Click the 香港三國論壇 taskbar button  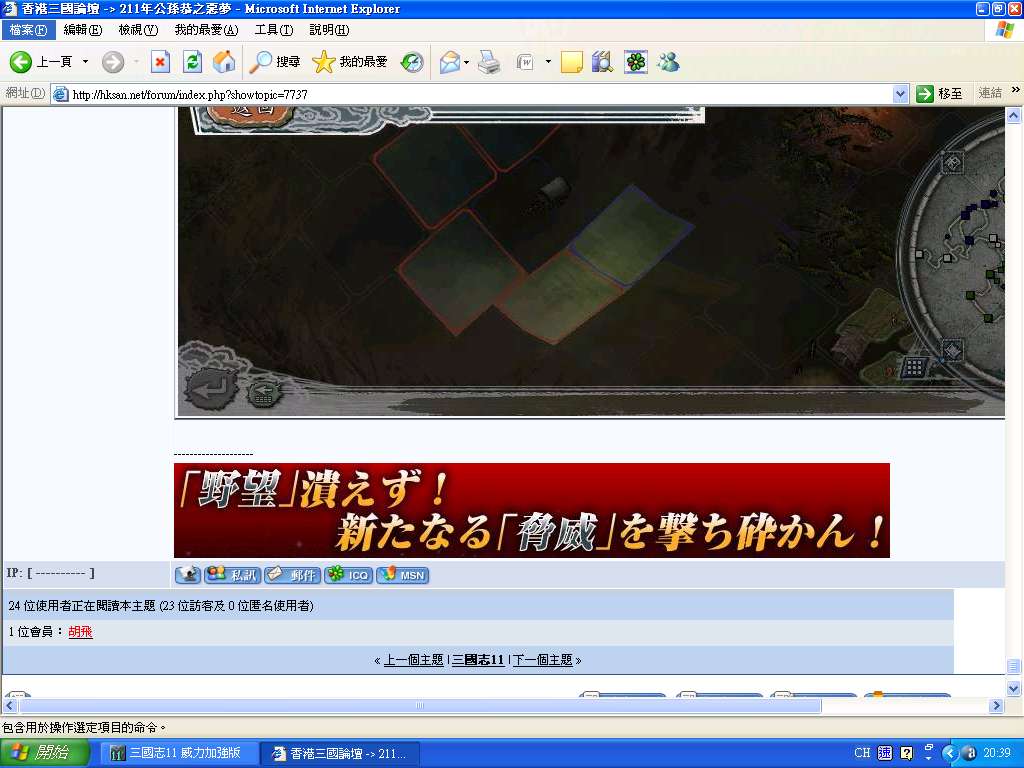[340, 754]
